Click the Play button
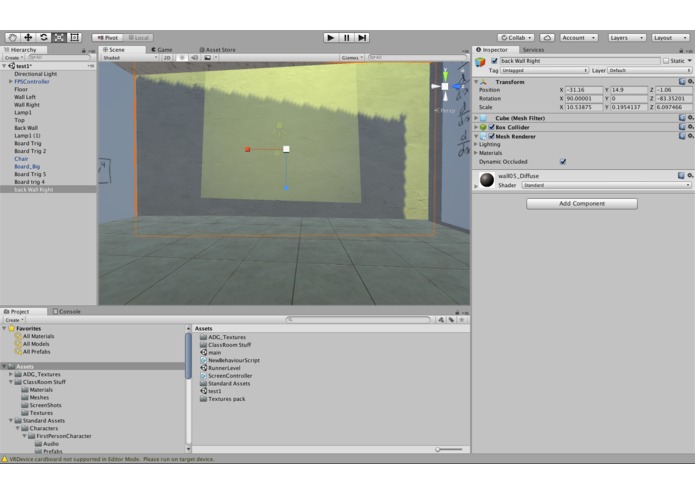 click(x=331, y=38)
